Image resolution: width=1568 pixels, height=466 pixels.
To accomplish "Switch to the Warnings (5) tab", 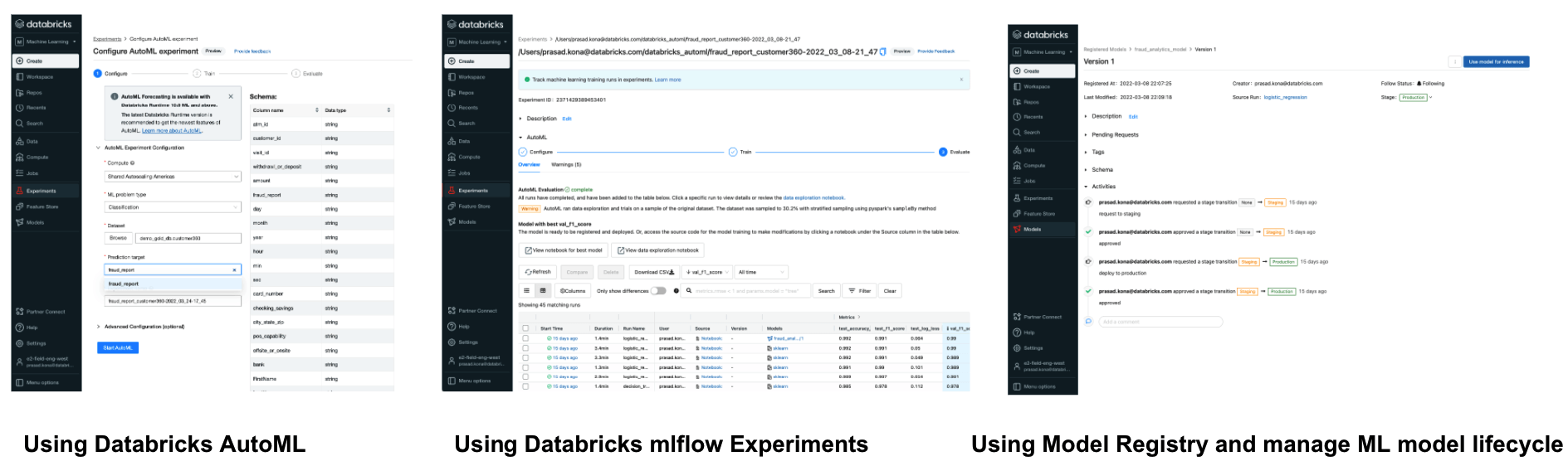I will 566,164.
